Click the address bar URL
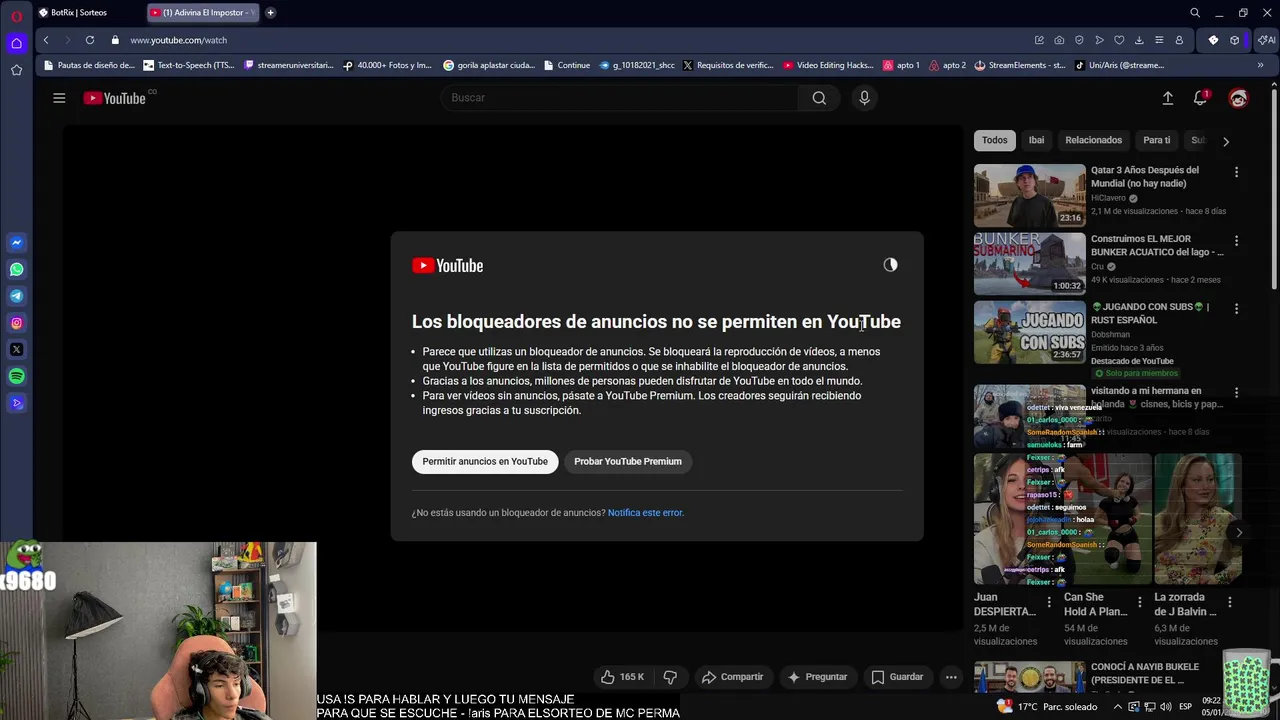Screen dimensions: 1280x720 click(x=178, y=40)
